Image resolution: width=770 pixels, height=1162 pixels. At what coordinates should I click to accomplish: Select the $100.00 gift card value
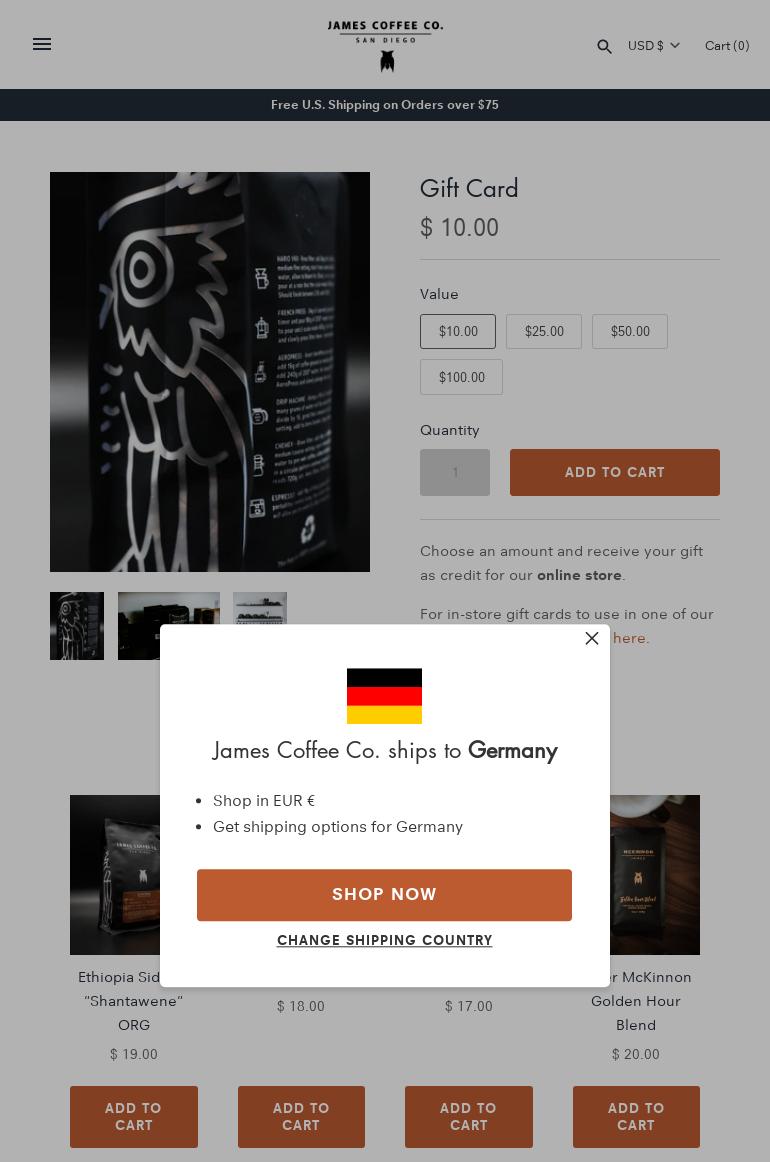click(462, 377)
